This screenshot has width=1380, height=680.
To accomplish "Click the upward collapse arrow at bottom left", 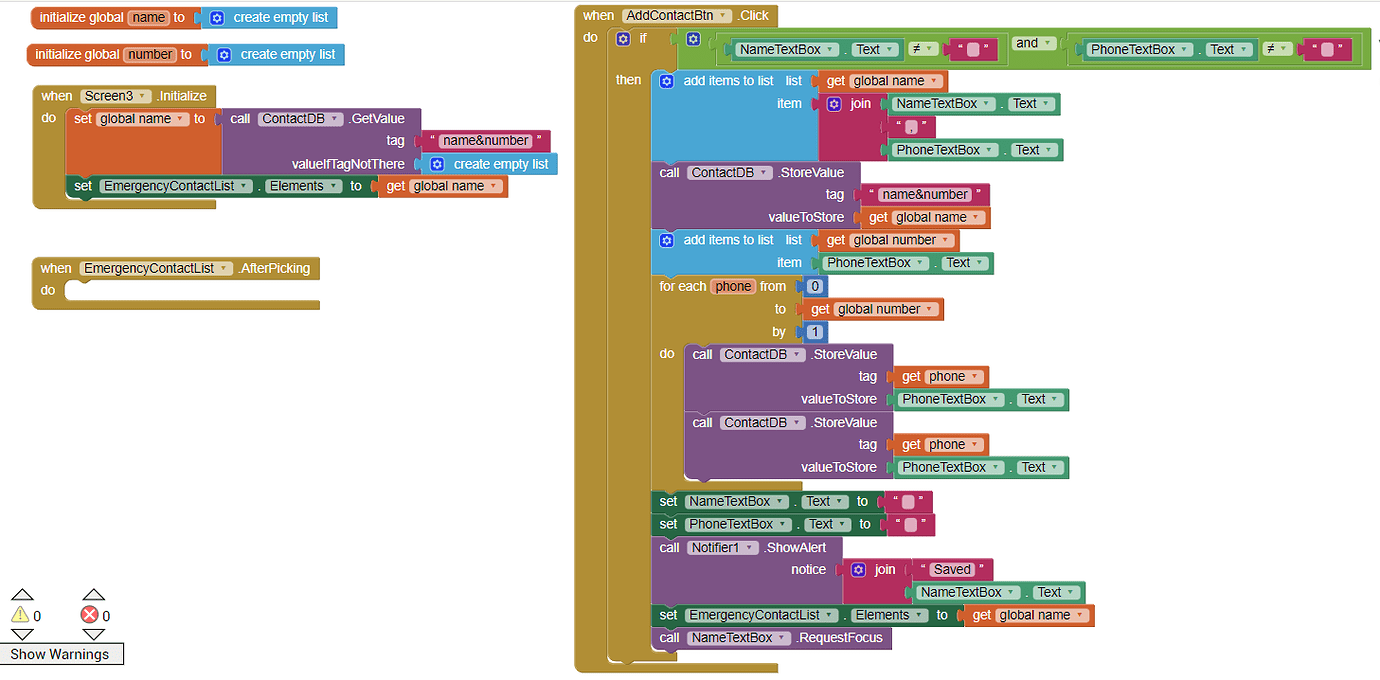I will click(22, 594).
